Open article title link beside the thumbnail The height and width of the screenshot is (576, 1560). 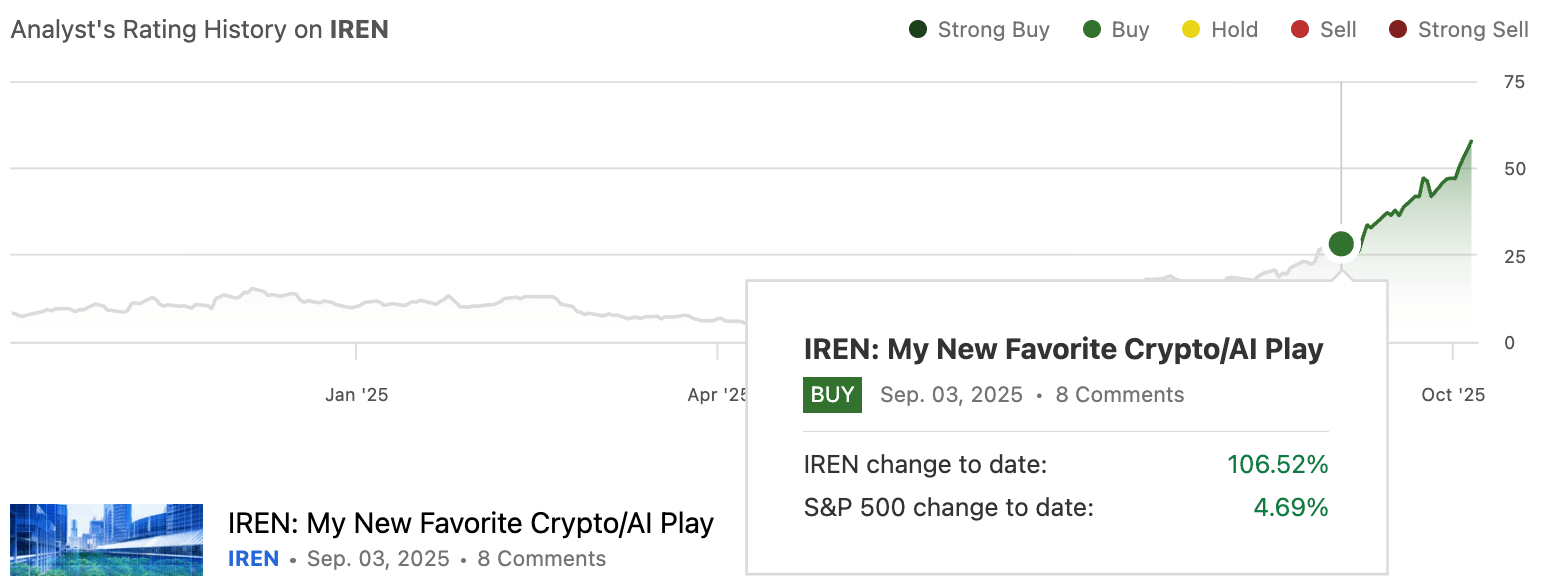(470, 523)
